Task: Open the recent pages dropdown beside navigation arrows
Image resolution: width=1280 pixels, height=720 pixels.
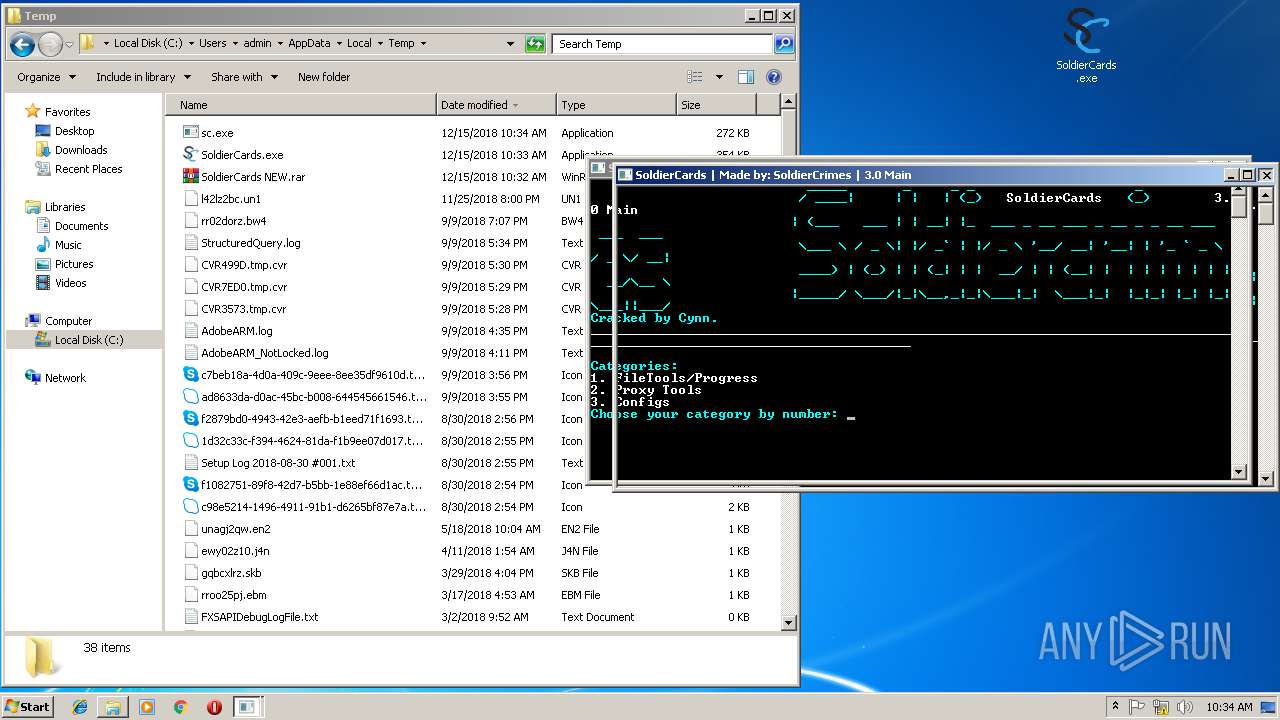Action: point(69,45)
